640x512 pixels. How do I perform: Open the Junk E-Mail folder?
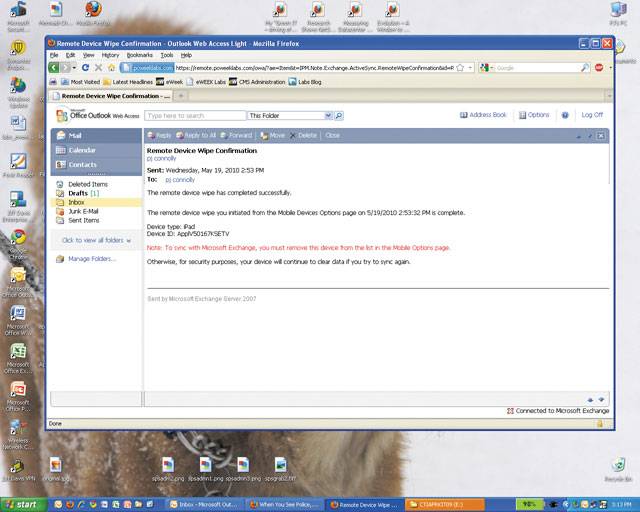pos(83,211)
